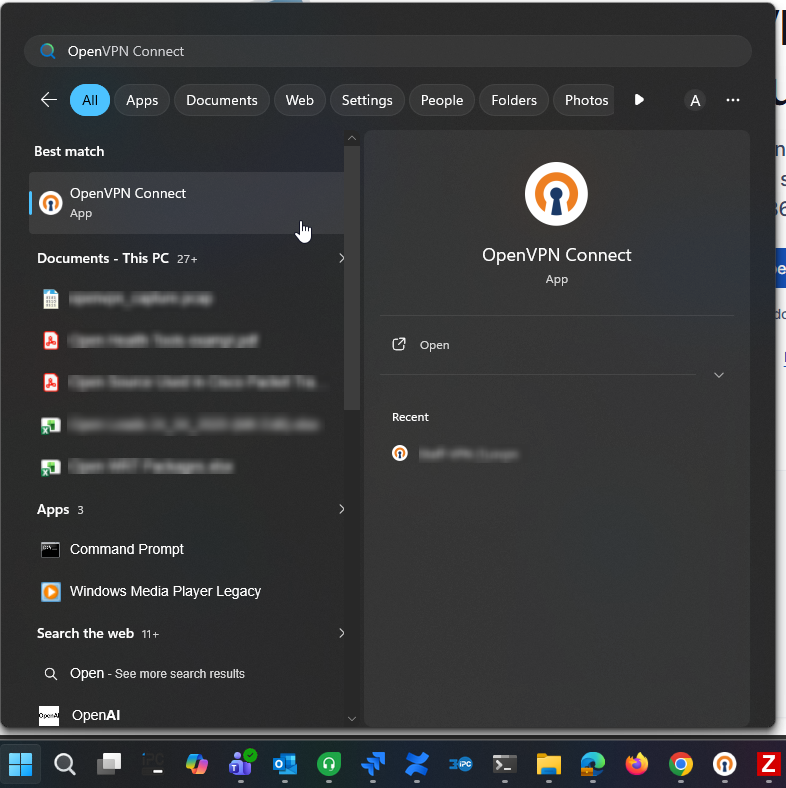Open Microsoft Teams from the taskbar
The width and height of the screenshot is (786, 788).
(242, 763)
